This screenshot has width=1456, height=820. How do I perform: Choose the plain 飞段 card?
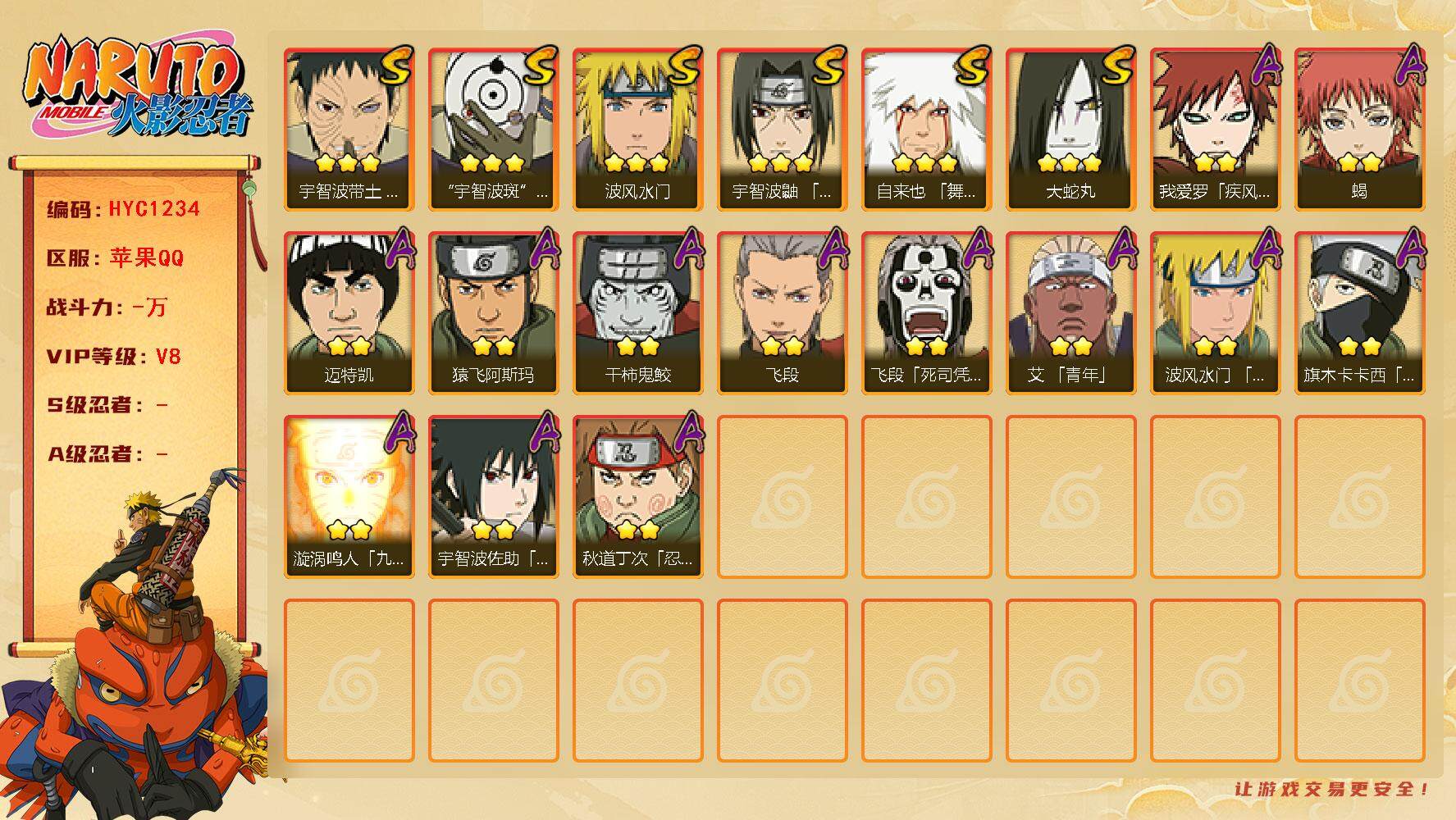783,313
